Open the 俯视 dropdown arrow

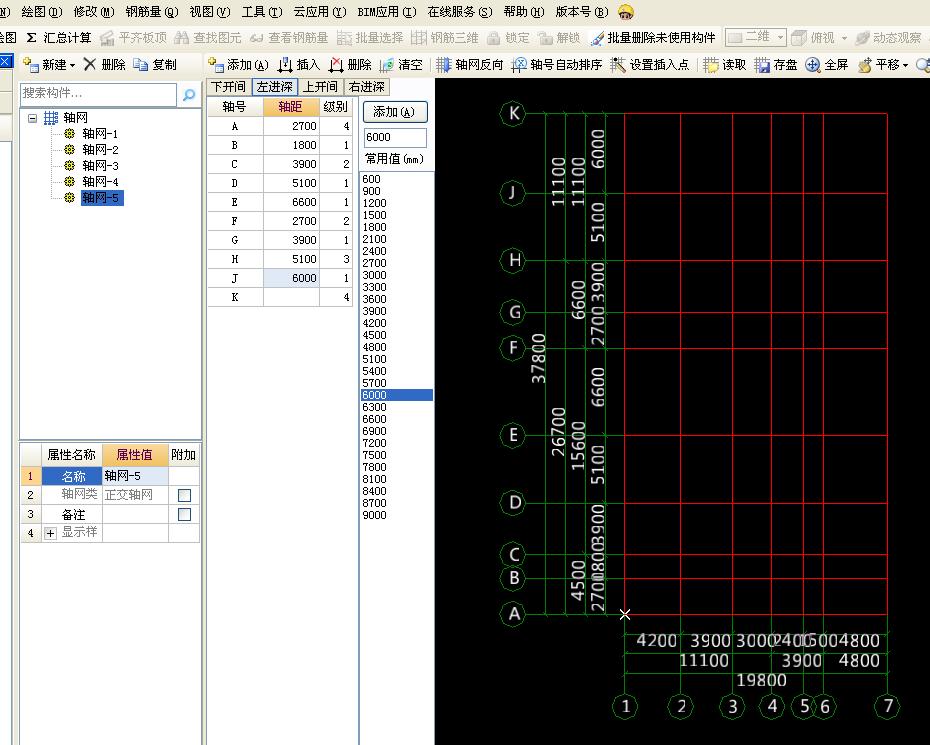coord(844,39)
